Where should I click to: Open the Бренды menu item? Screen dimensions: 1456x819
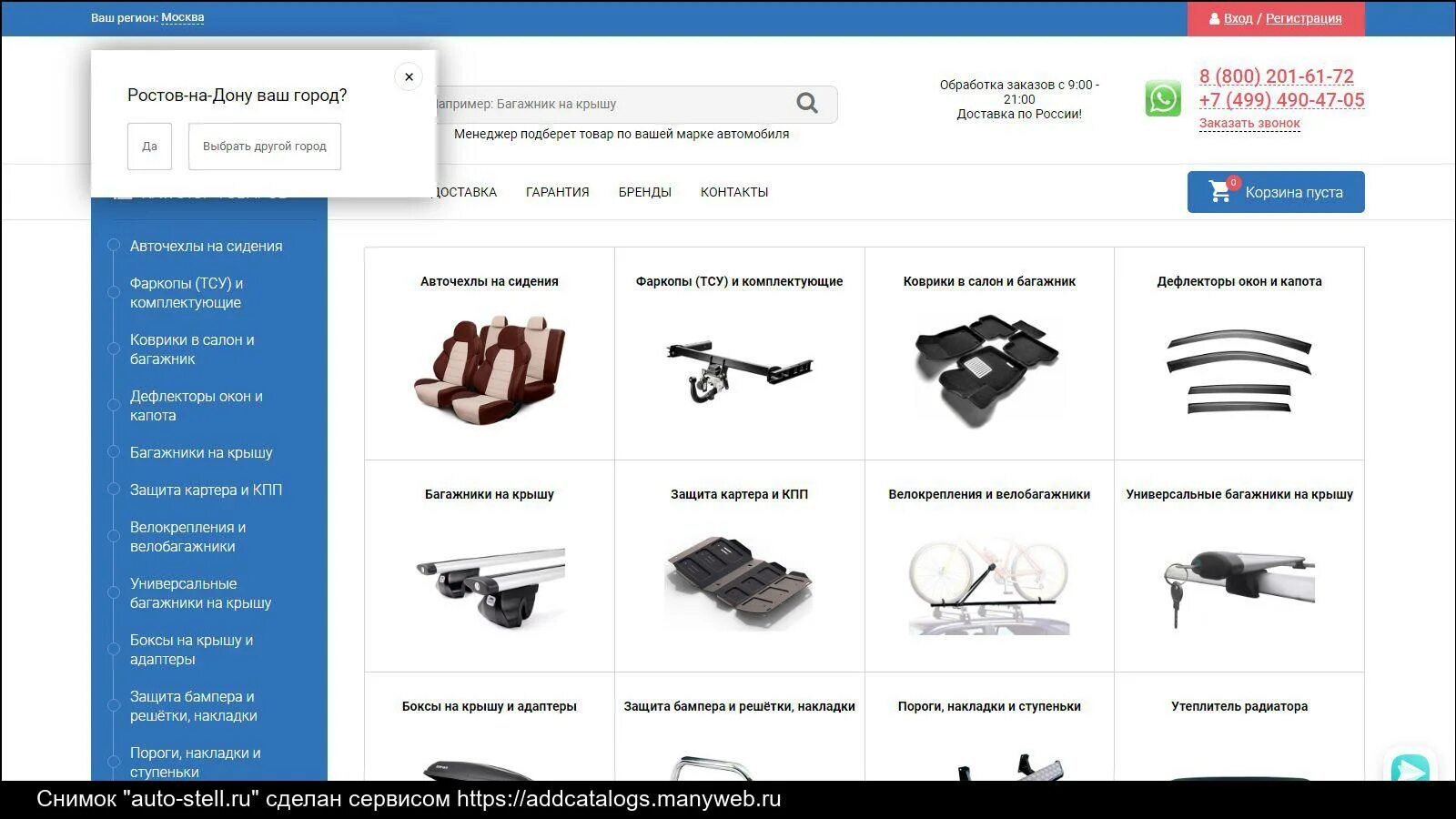pos(644,192)
